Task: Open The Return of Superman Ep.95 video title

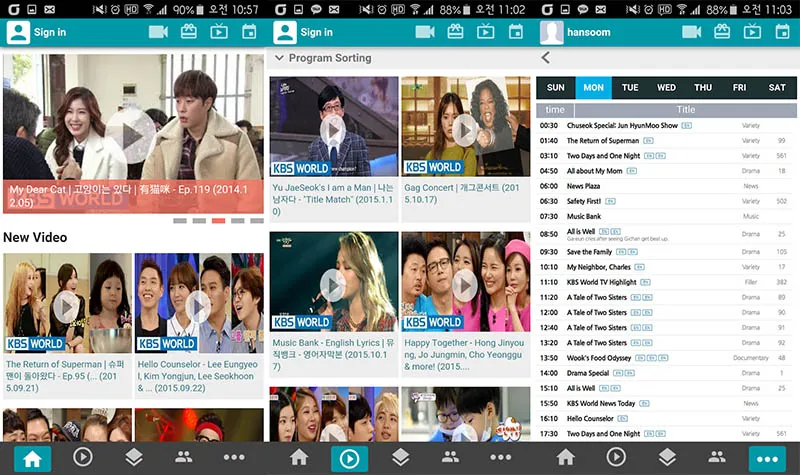Action: [x=65, y=376]
